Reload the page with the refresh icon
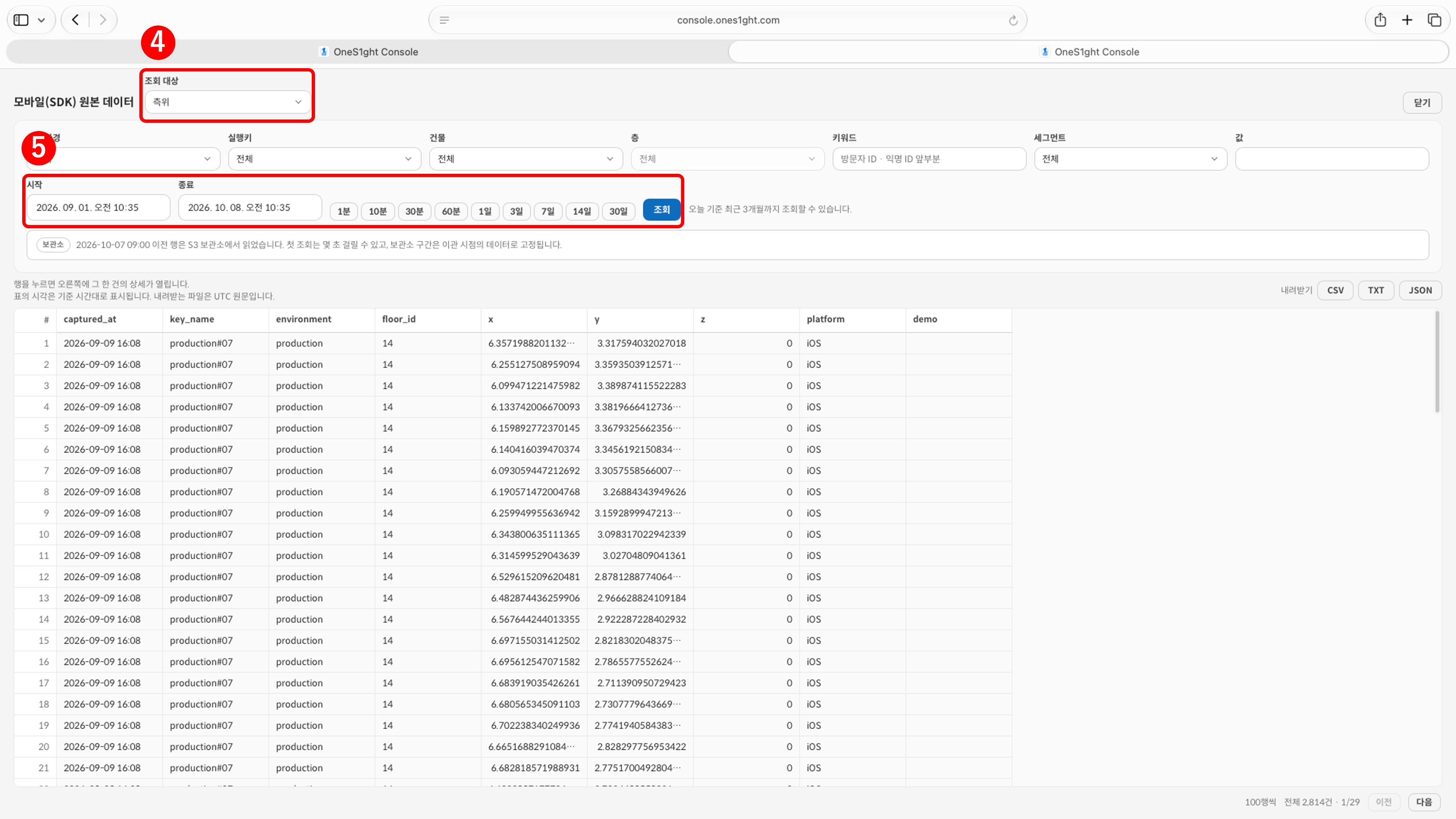The height and width of the screenshot is (819, 1456). [x=1013, y=20]
